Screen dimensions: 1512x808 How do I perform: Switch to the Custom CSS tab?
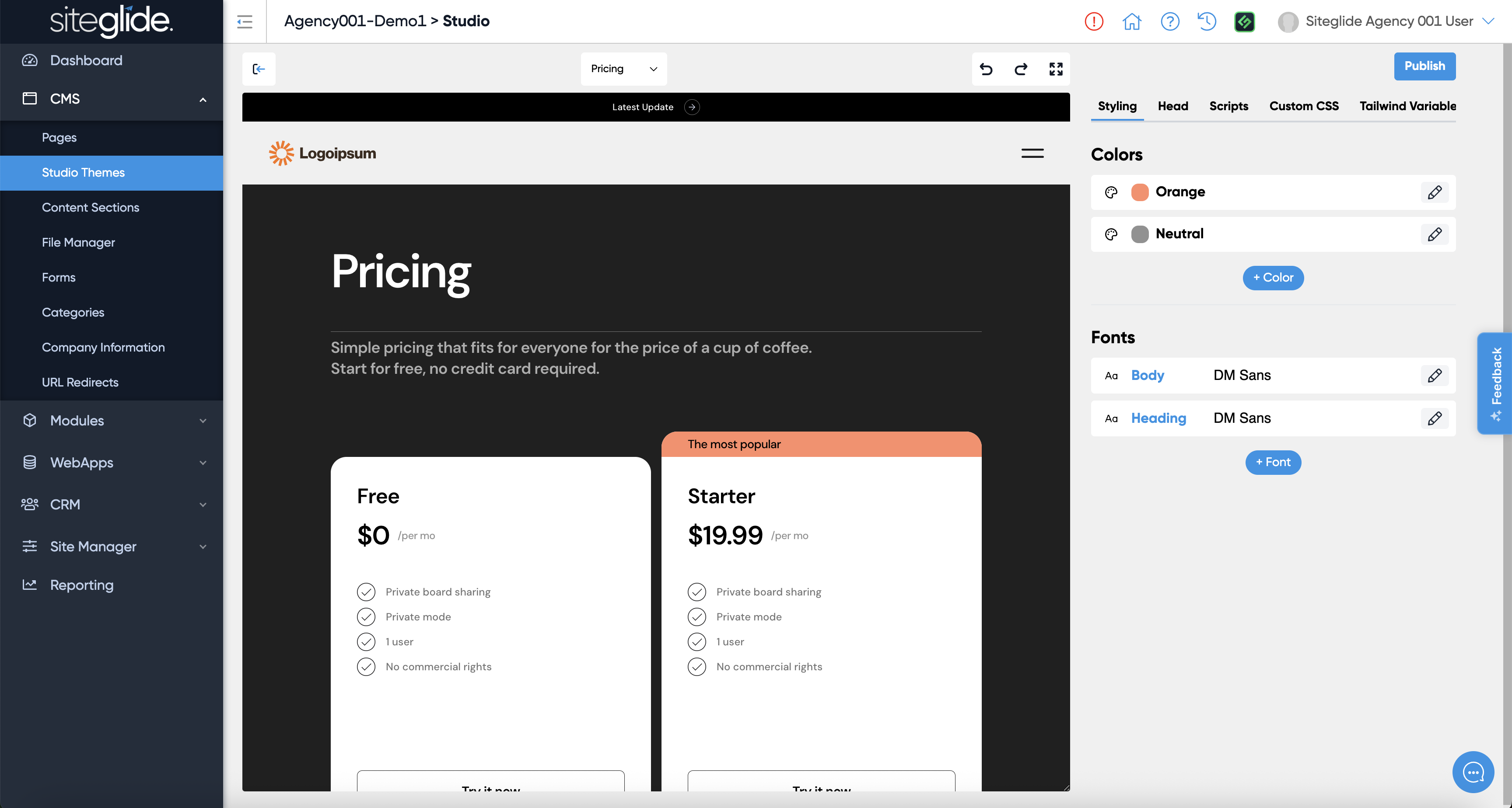click(1304, 106)
